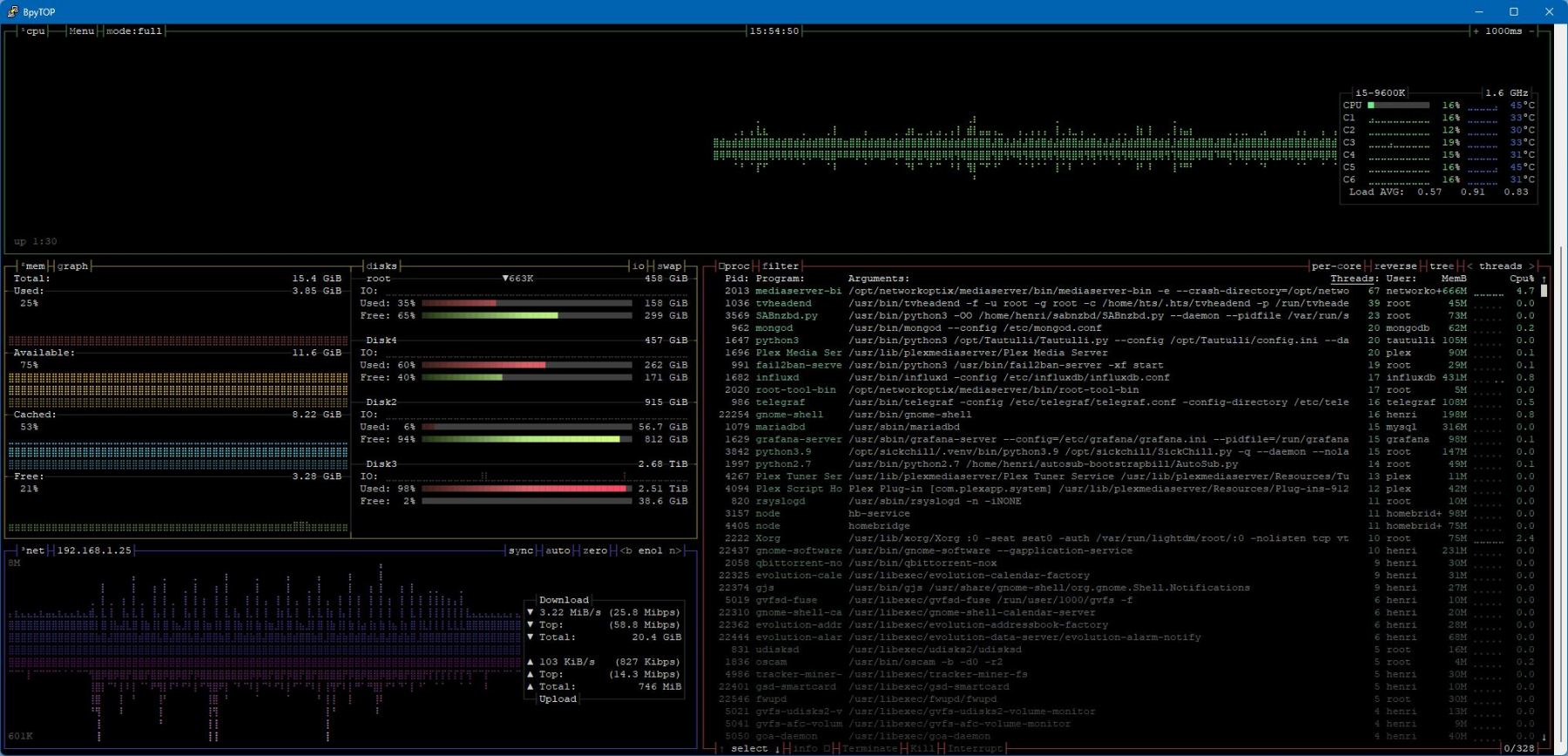Open the BpyTOP Menu

click(x=81, y=30)
